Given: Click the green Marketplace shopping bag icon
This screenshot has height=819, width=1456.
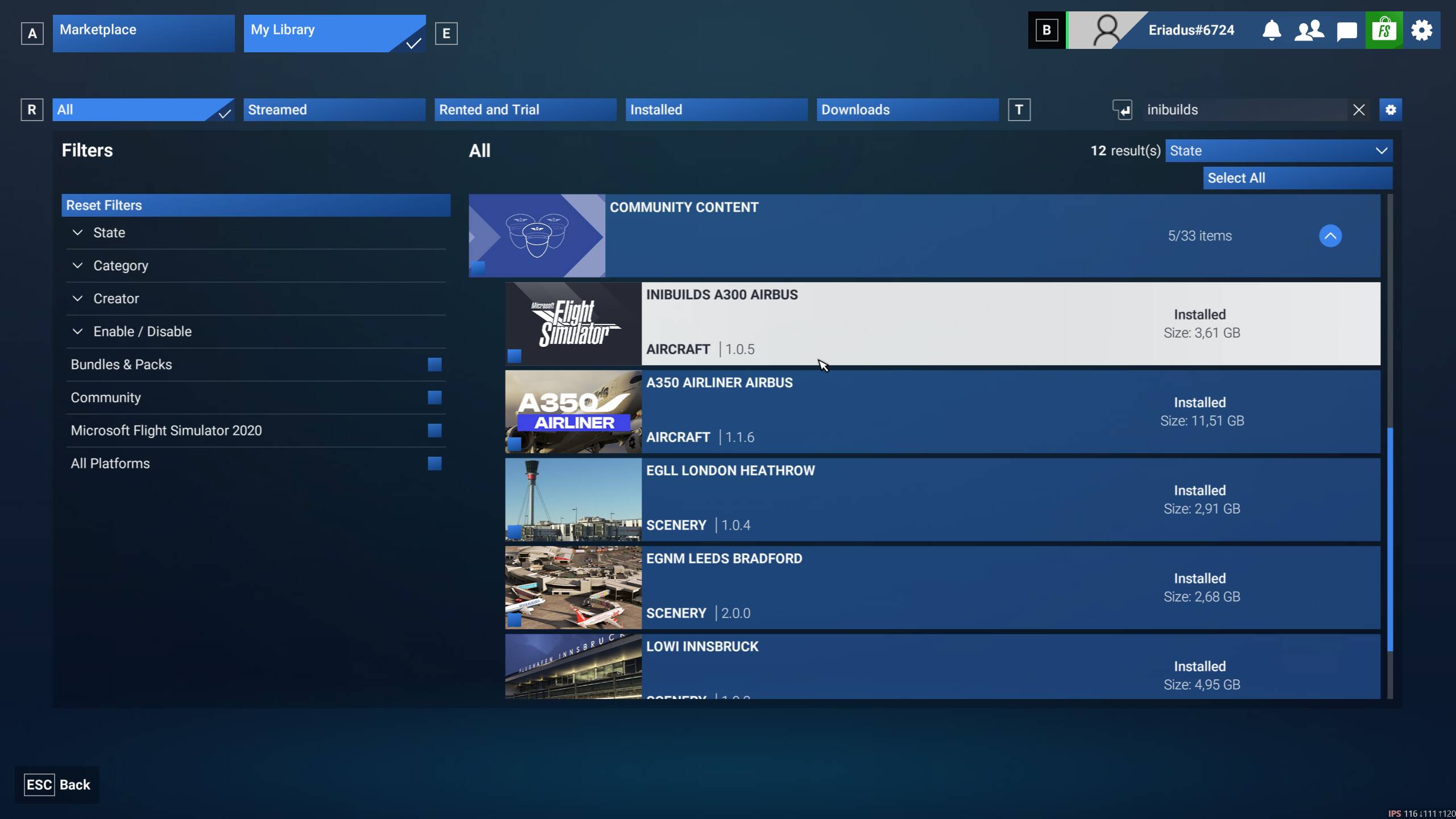Looking at the screenshot, I should tap(1384, 30).
